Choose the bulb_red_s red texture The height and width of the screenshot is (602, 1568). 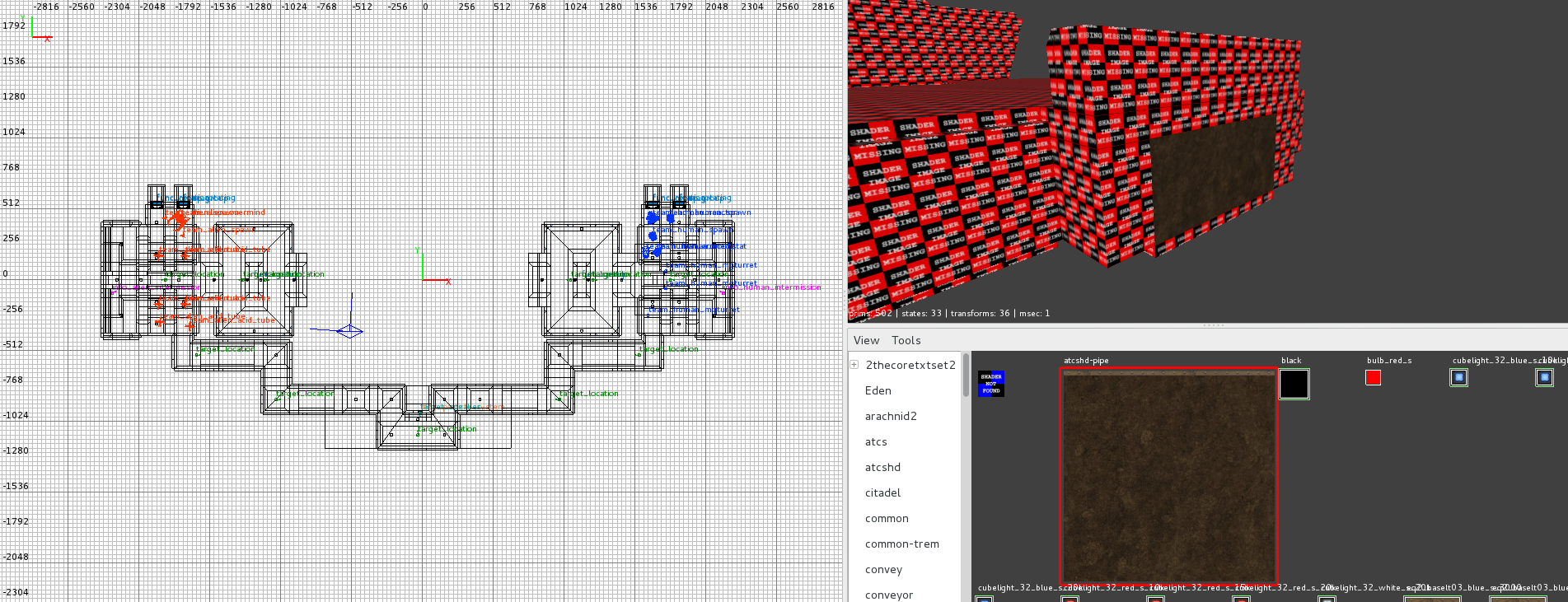click(x=1373, y=377)
